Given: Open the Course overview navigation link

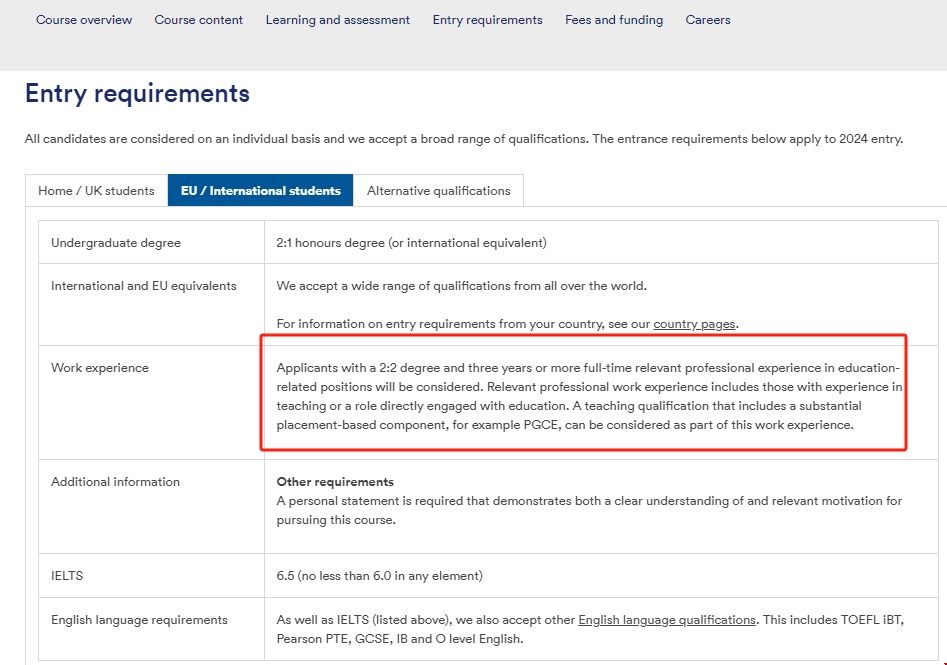Looking at the screenshot, I should pos(84,20).
